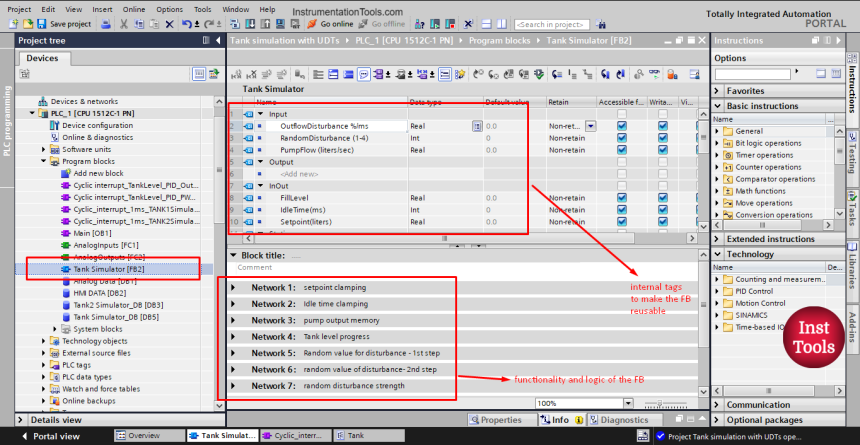Open Overview in the editor bar
860x445 pixels.
point(149,436)
